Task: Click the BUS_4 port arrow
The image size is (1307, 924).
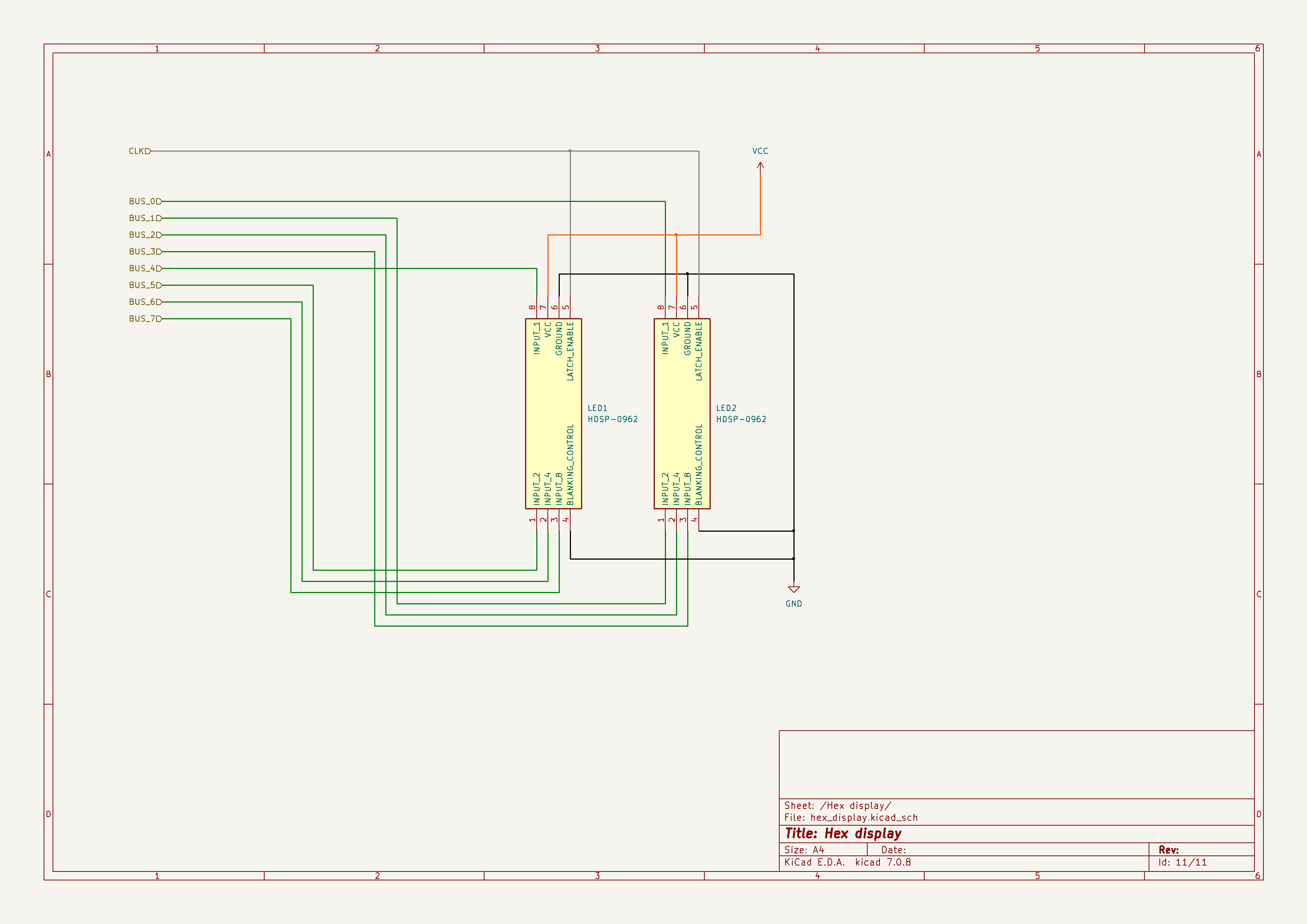Action: (160, 268)
